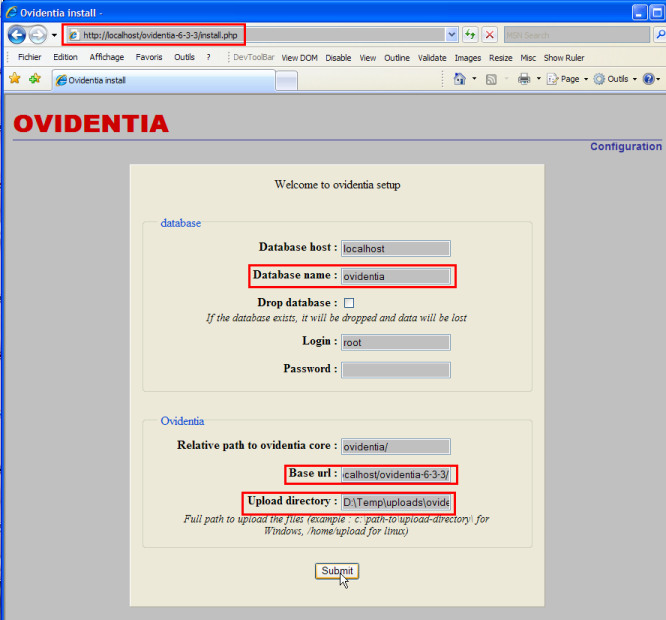Open the Outils gear menu in command bar

coord(615,79)
